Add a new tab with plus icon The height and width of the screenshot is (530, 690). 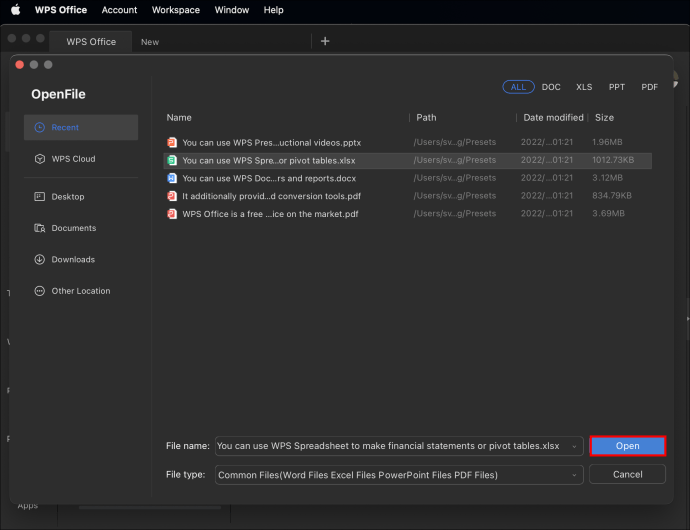pos(325,41)
